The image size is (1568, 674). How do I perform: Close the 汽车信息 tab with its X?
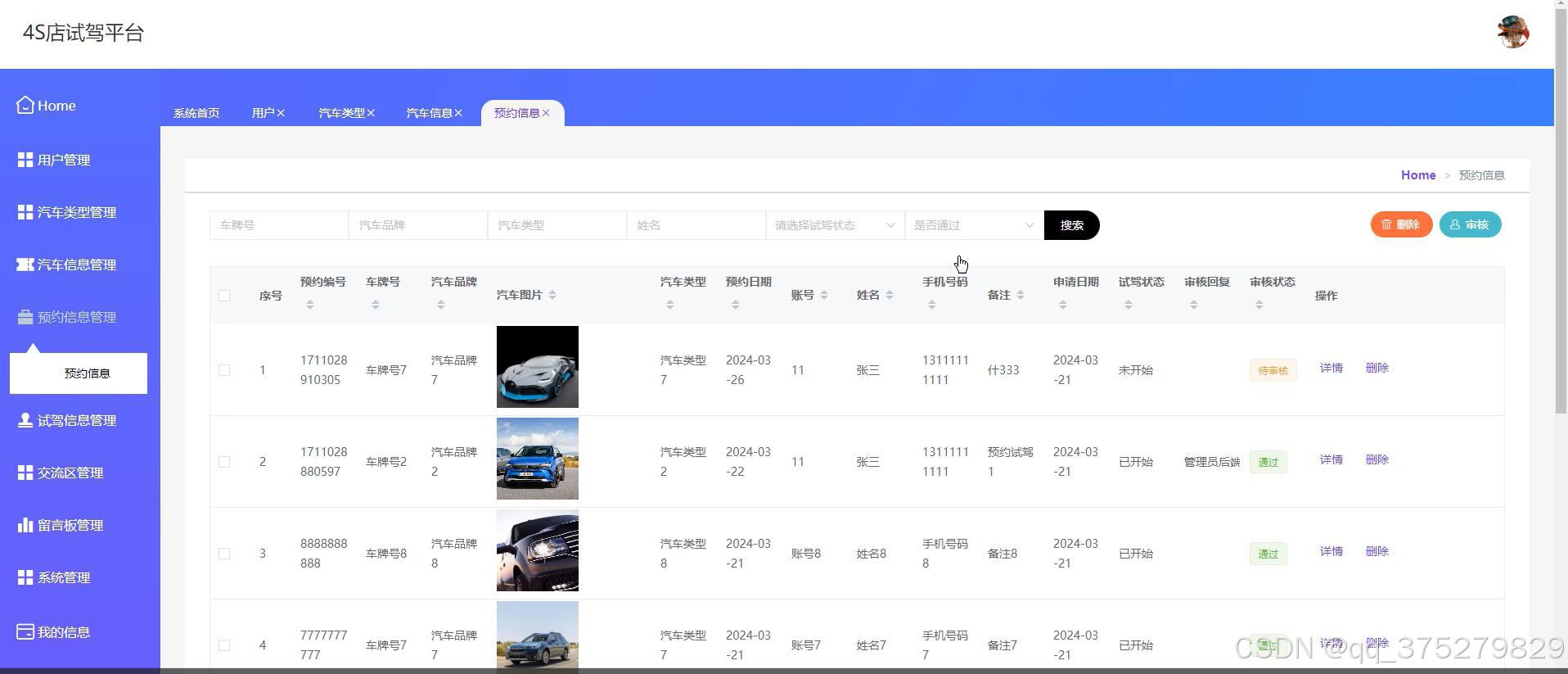(x=458, y=113)
